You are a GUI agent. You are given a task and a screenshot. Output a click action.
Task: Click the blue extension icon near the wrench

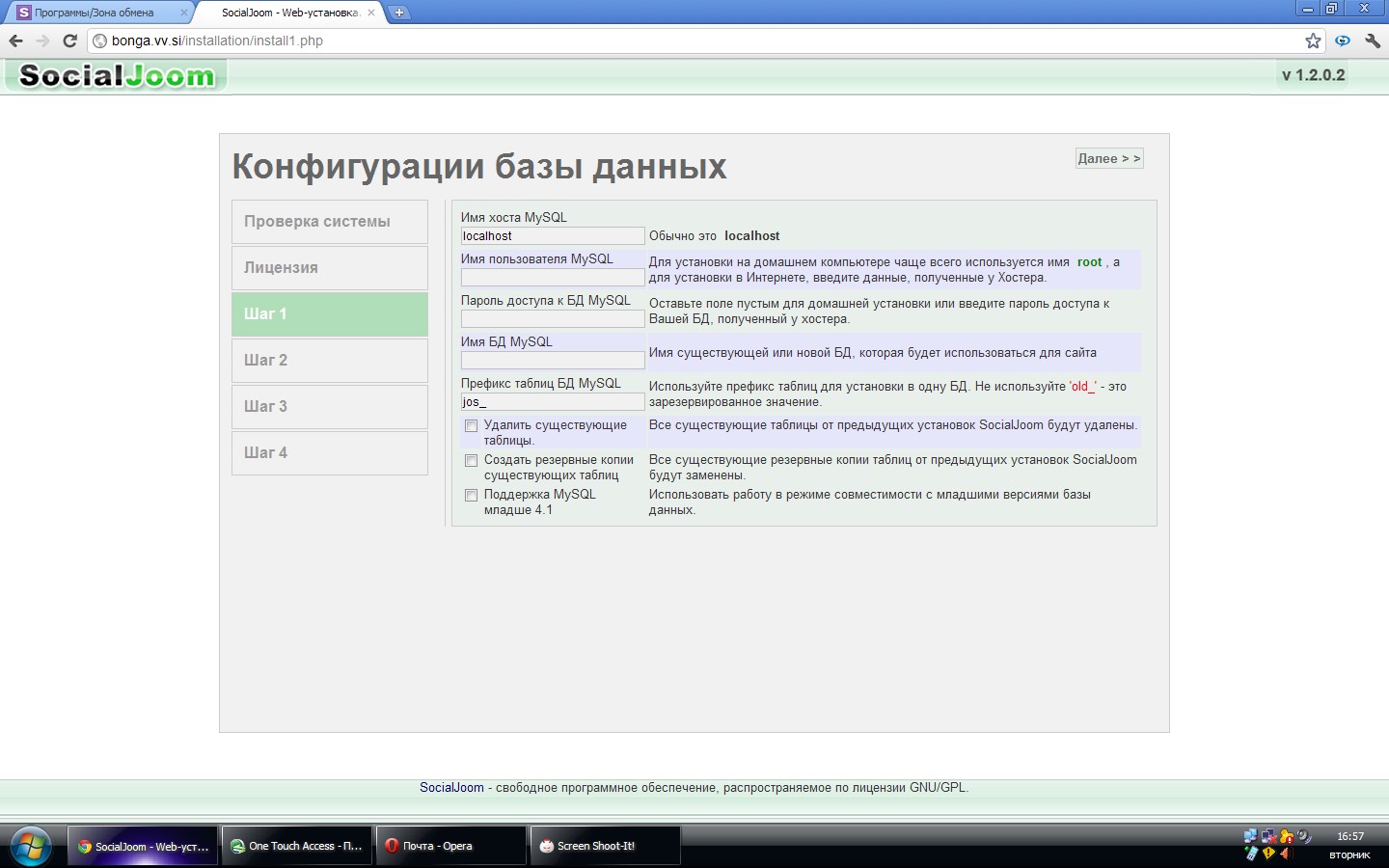pos(1343,41)
